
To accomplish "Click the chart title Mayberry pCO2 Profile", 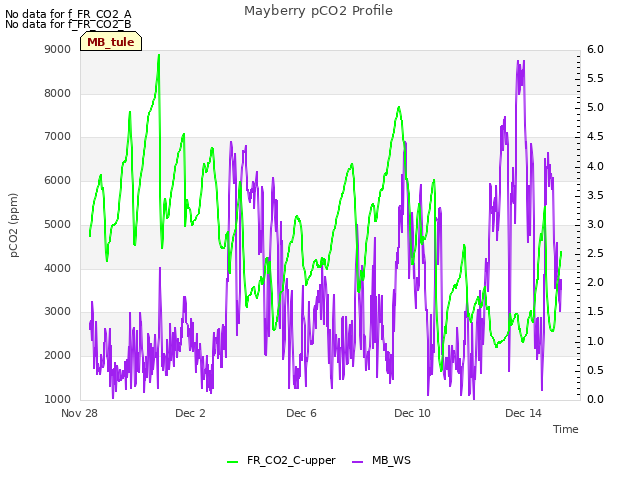I will click(x=318, y=11).
